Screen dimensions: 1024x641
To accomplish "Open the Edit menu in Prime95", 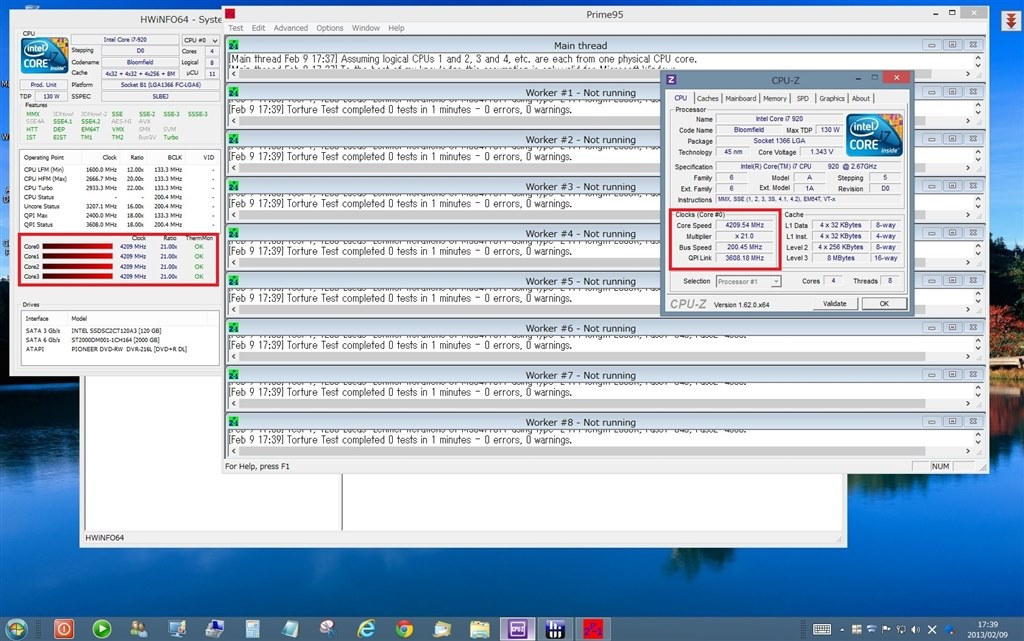I will [x=259, y=28].
